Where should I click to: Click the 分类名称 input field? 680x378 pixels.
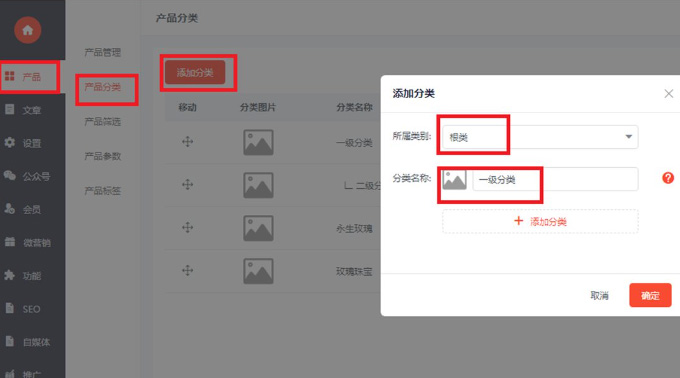[555, 179]
